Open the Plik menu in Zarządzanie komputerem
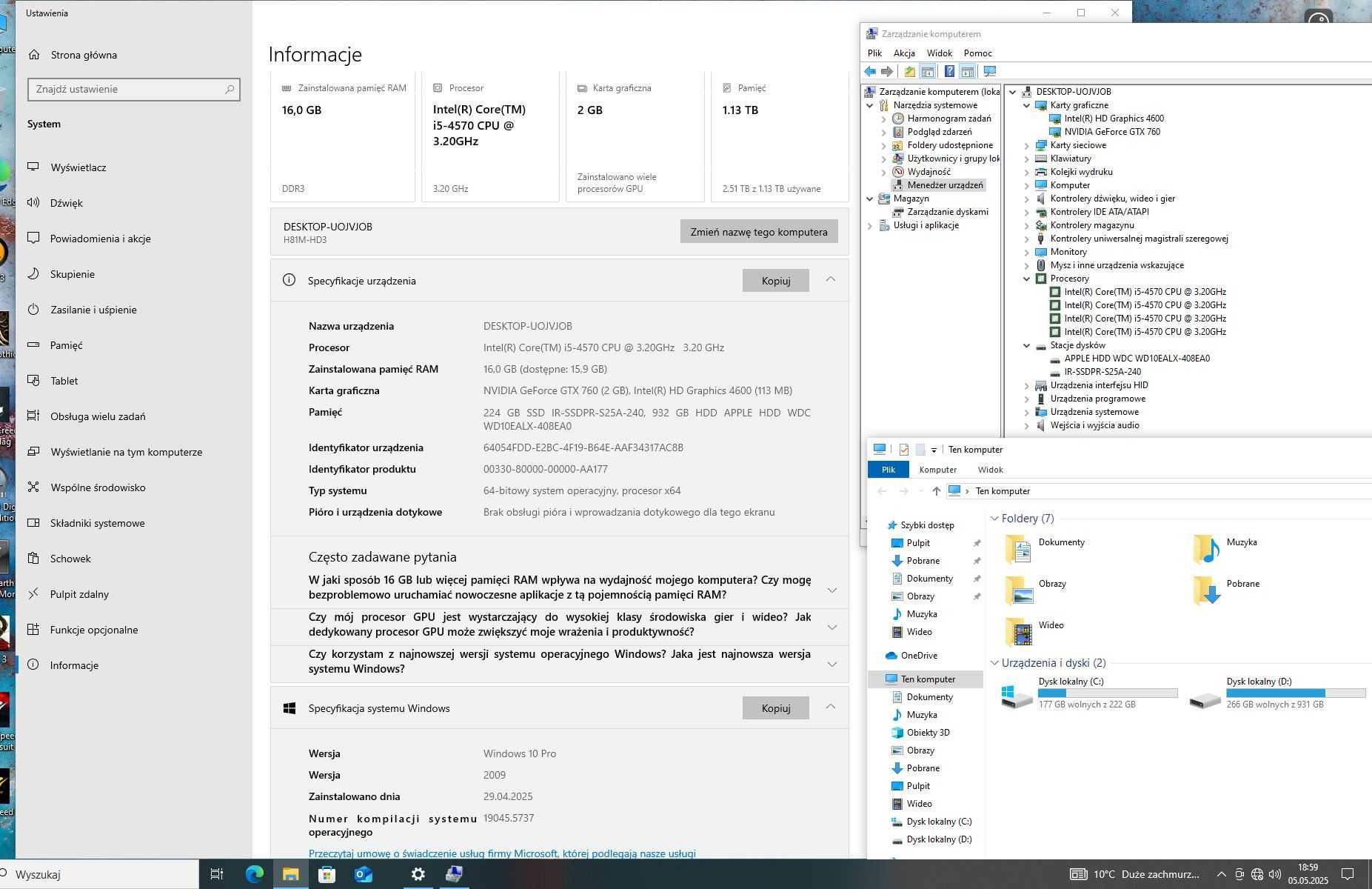This screenshot has height=889, width=1372. pyautogui.click(x=874, y=53)
